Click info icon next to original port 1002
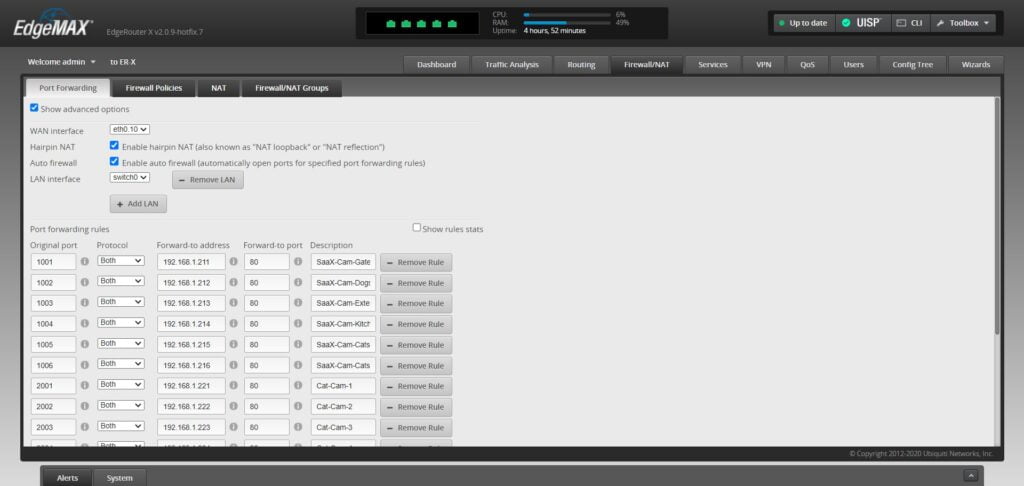This screenshot has width=1024, height=486. (84, 282)
